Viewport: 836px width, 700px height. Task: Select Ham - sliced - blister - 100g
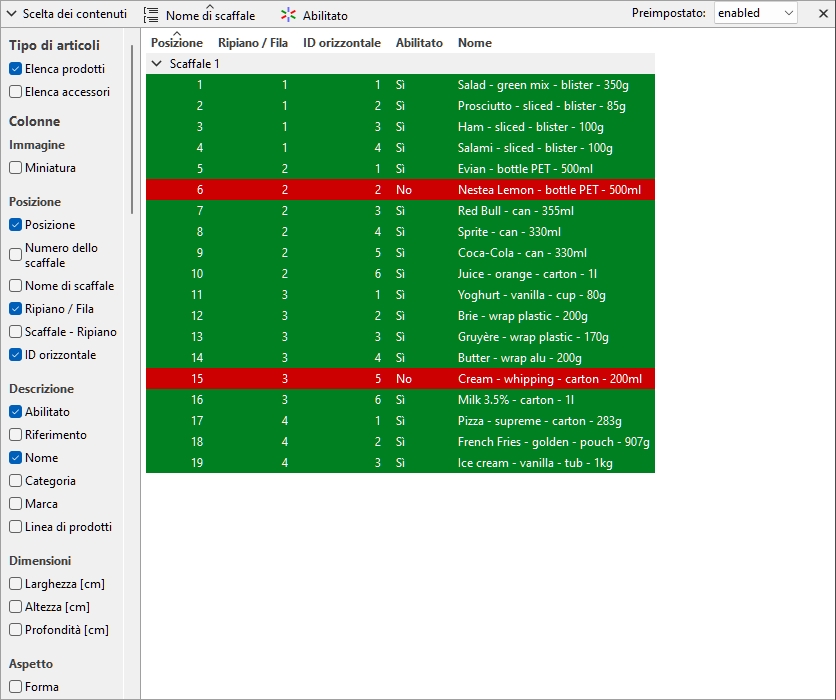(400, 127)
